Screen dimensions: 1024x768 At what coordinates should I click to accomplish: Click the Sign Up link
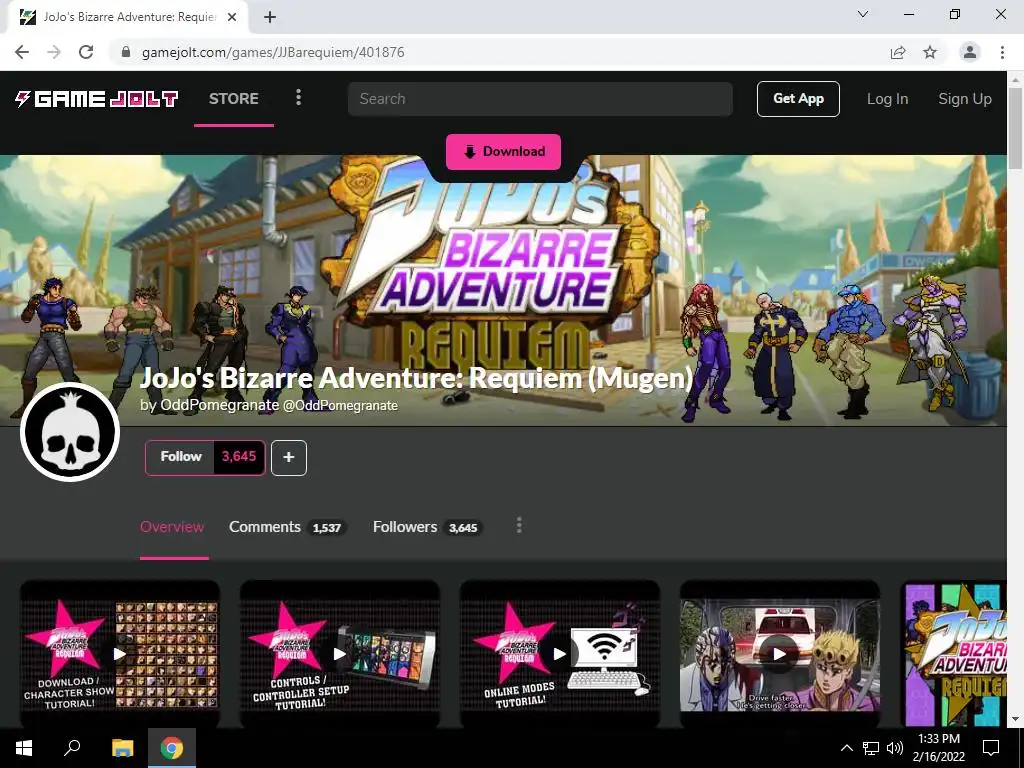[965, 99]
